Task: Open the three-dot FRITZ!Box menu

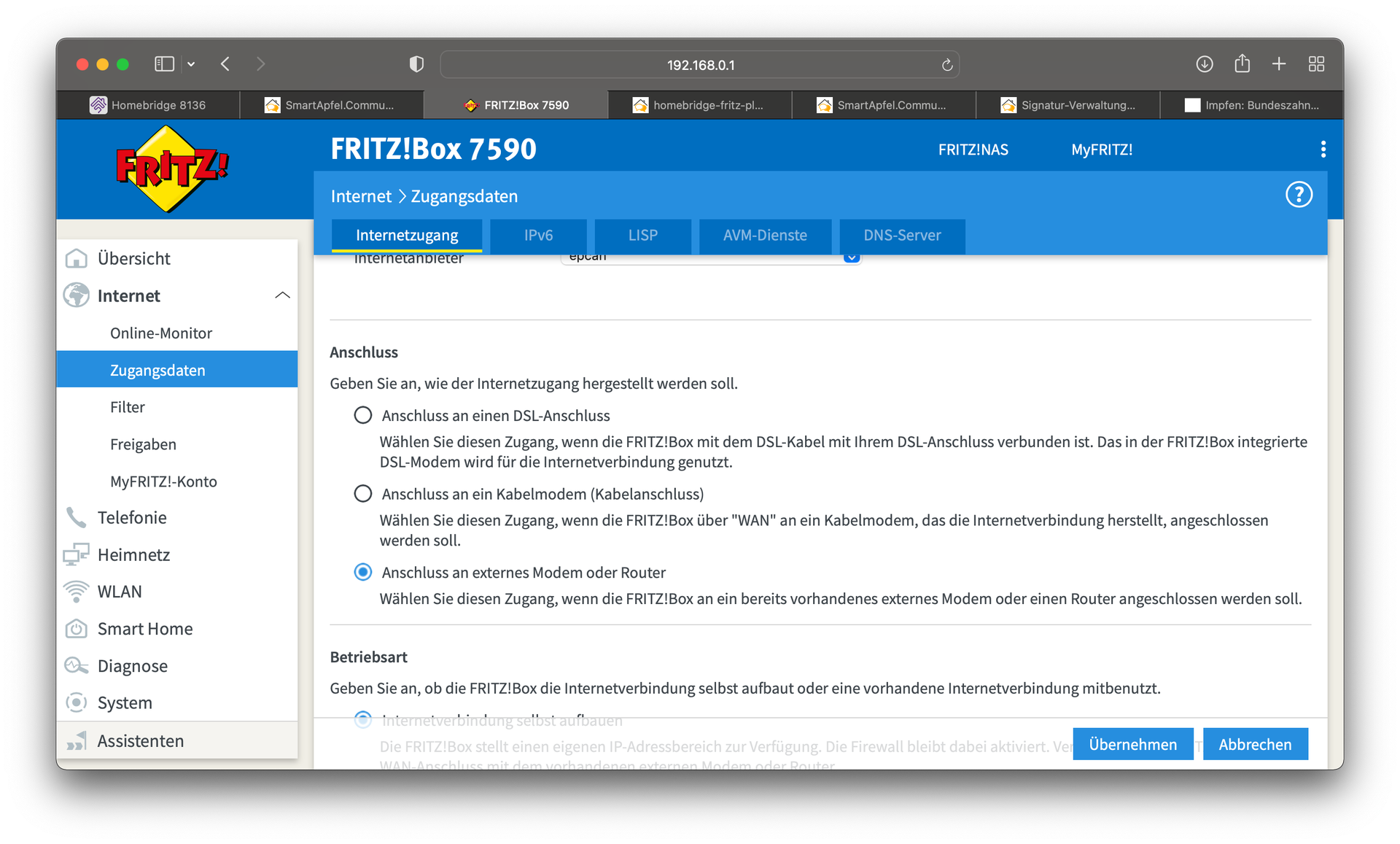Action: [1323, 150]
